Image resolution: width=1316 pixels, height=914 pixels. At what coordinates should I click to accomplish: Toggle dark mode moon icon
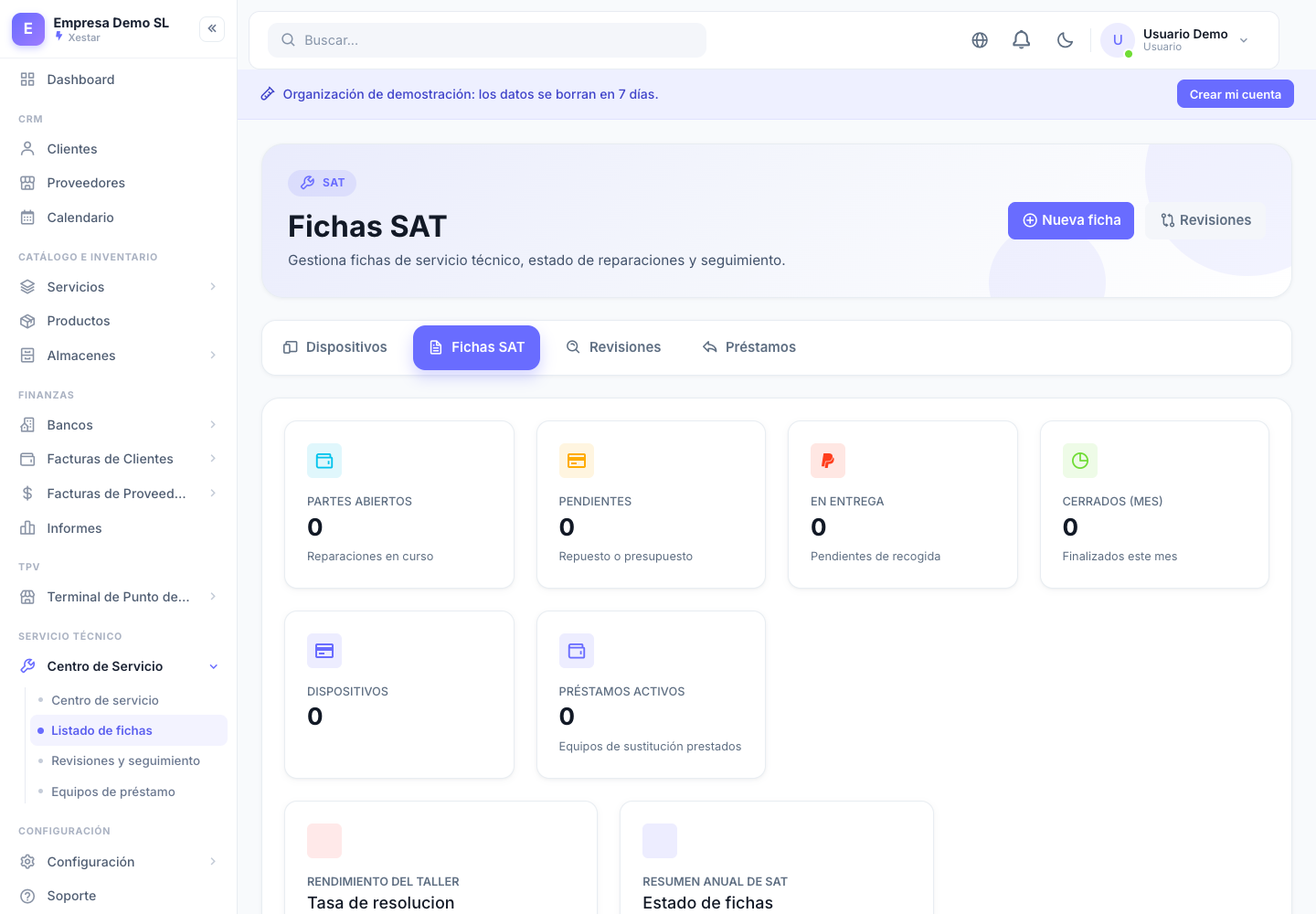(x=1065, y=40)
